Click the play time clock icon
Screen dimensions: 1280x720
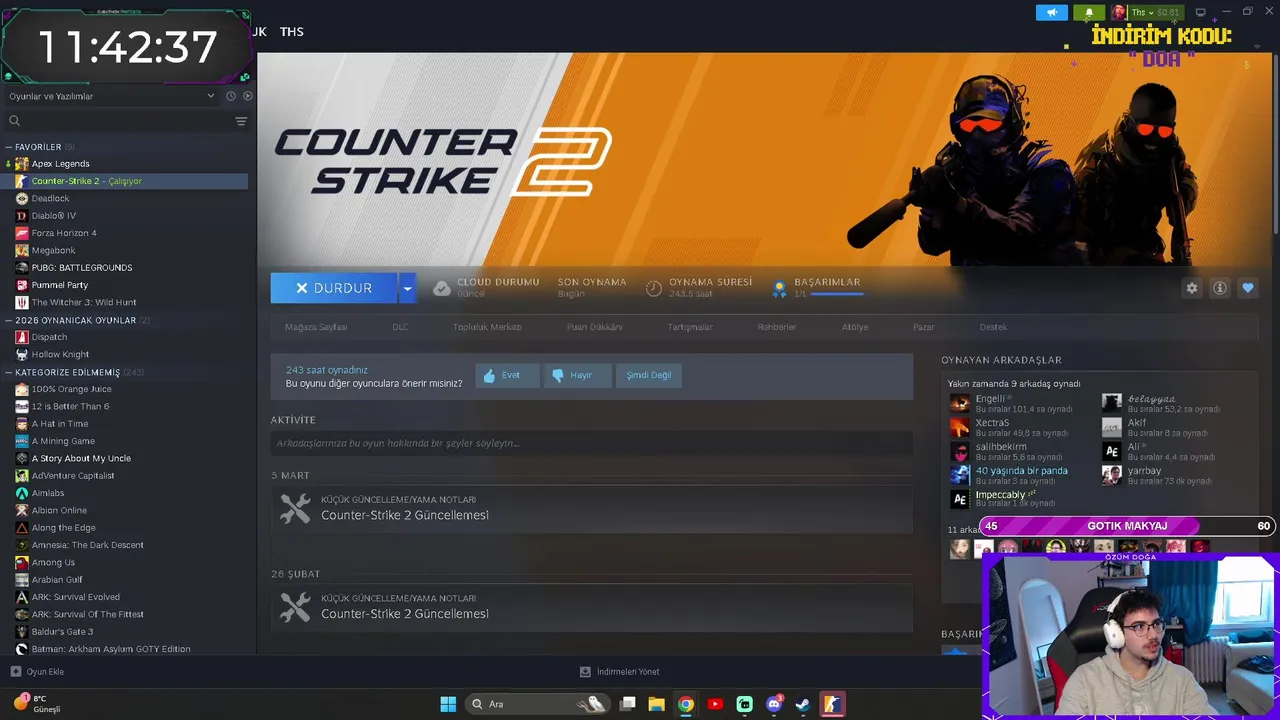point(653,288)
